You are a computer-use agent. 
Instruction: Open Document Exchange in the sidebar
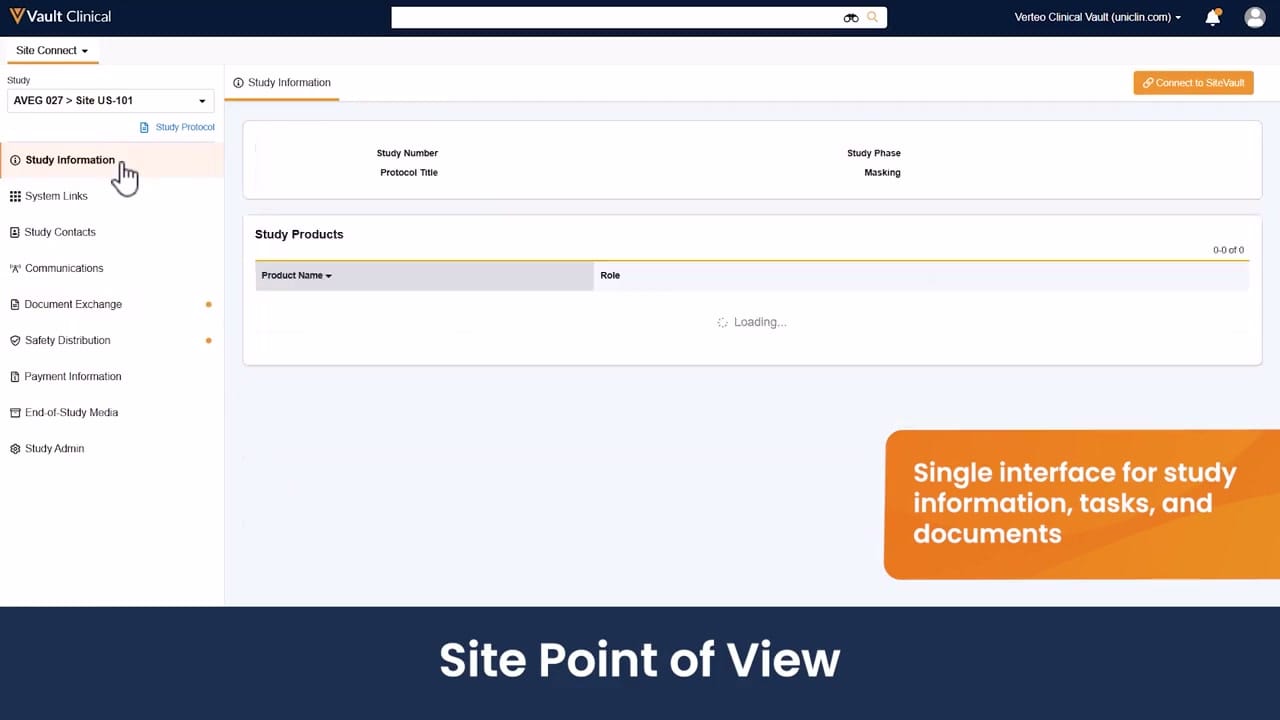click(73, 304)
